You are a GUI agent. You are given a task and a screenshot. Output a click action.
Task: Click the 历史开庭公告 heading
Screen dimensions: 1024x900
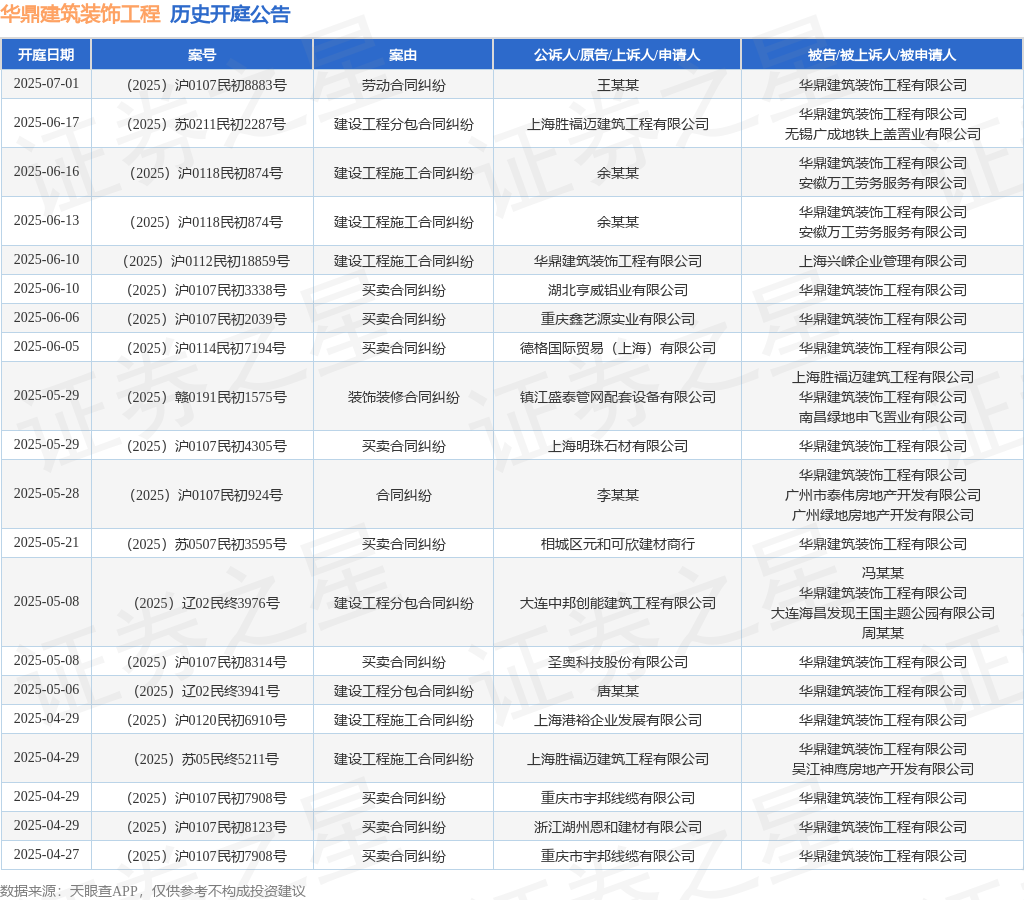click(230, 14)
